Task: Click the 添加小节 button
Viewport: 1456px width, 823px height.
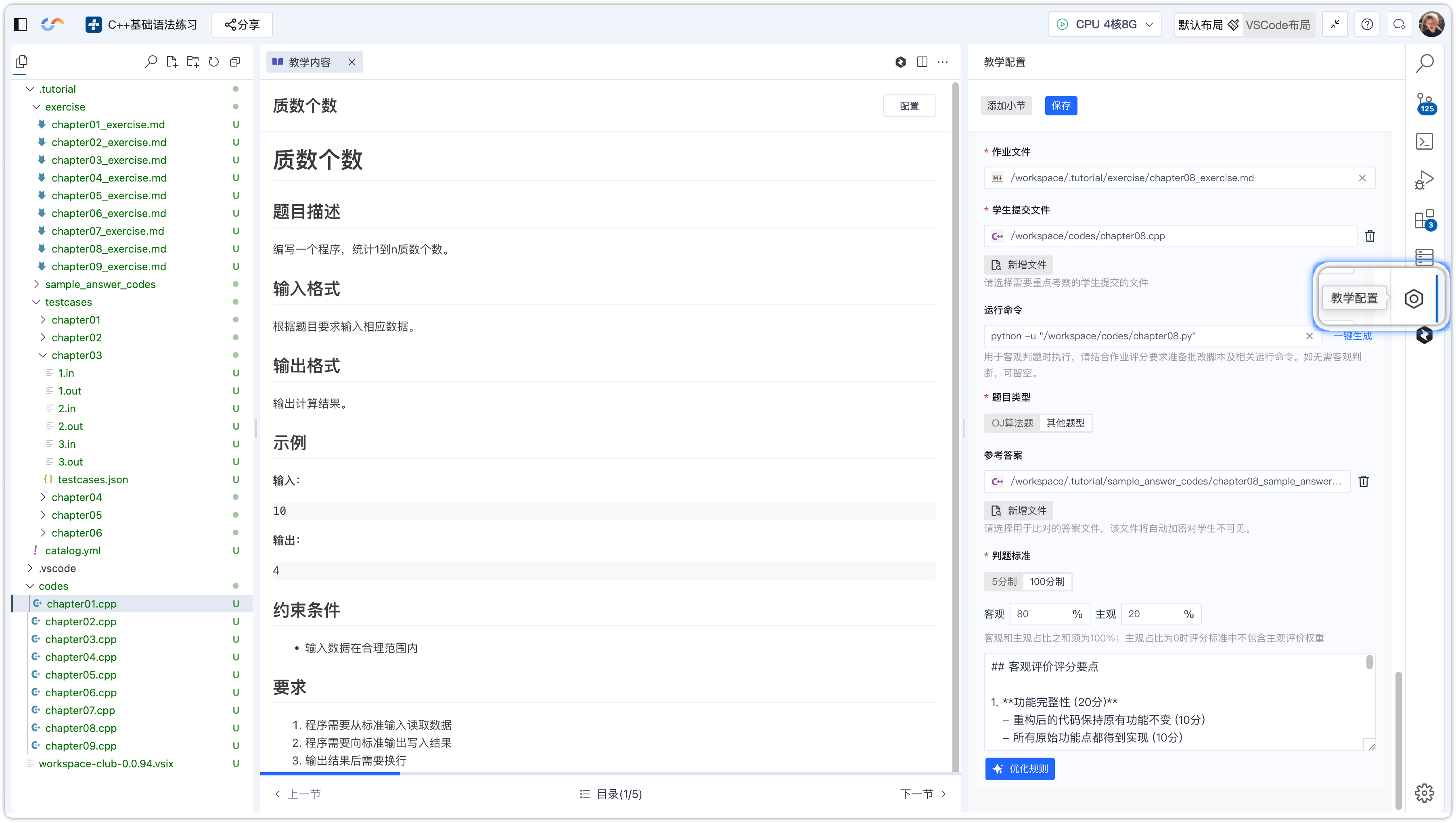Action: 1006,106
